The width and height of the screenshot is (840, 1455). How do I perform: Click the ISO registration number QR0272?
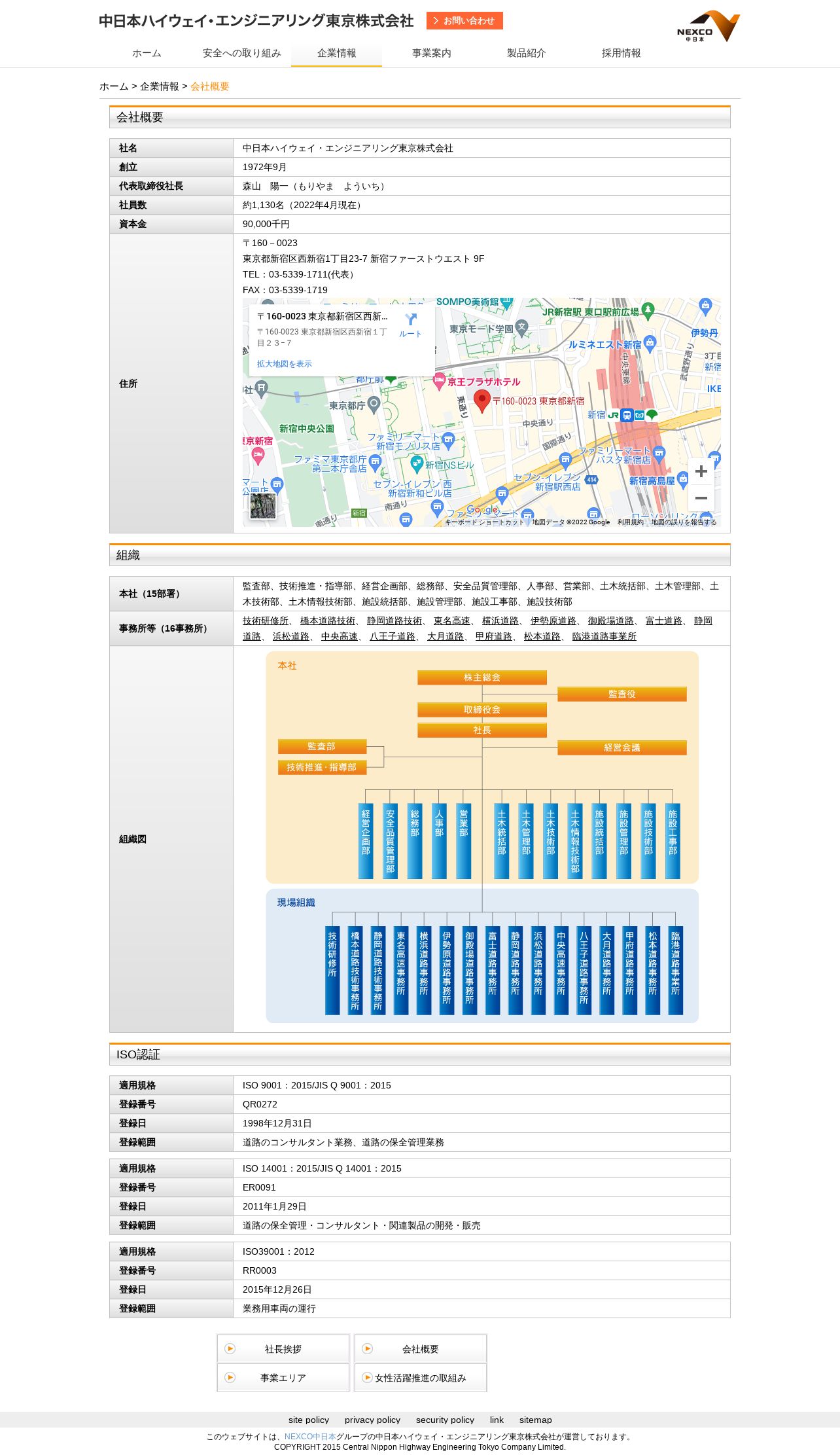[x=260, y=1104]
